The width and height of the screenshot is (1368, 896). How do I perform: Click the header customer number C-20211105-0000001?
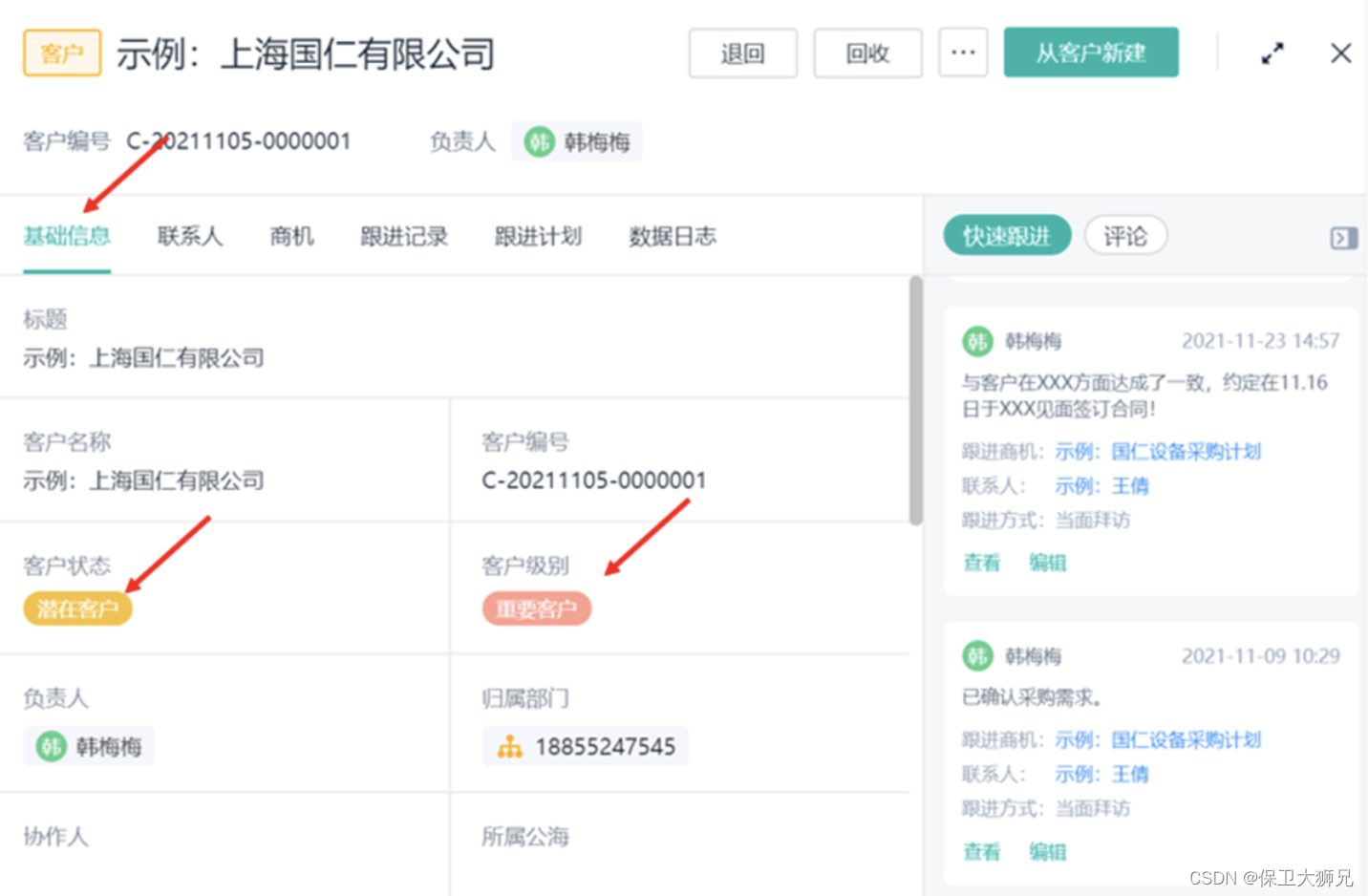click(239, 141)
